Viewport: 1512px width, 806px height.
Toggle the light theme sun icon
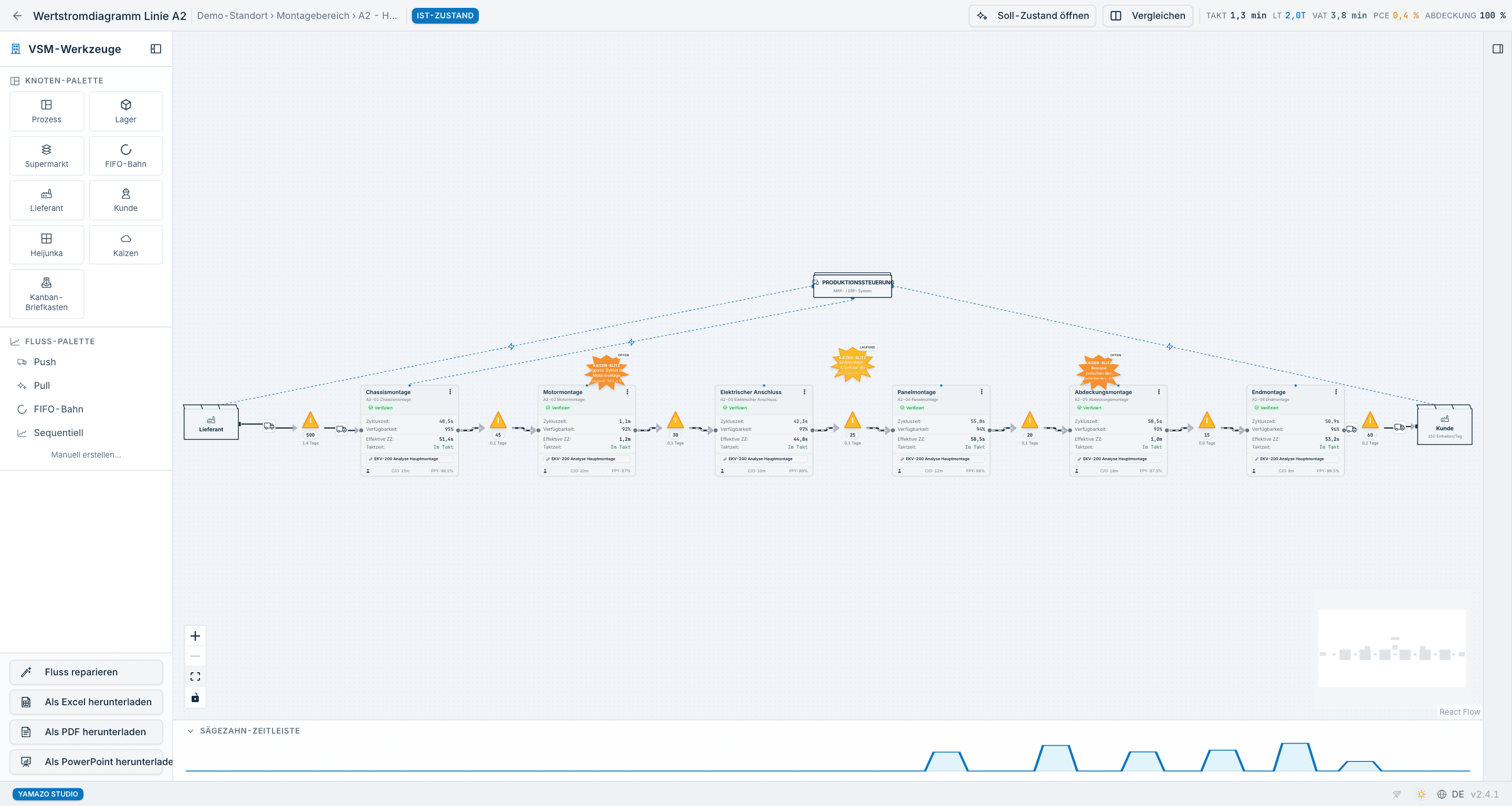point(1421,795)
